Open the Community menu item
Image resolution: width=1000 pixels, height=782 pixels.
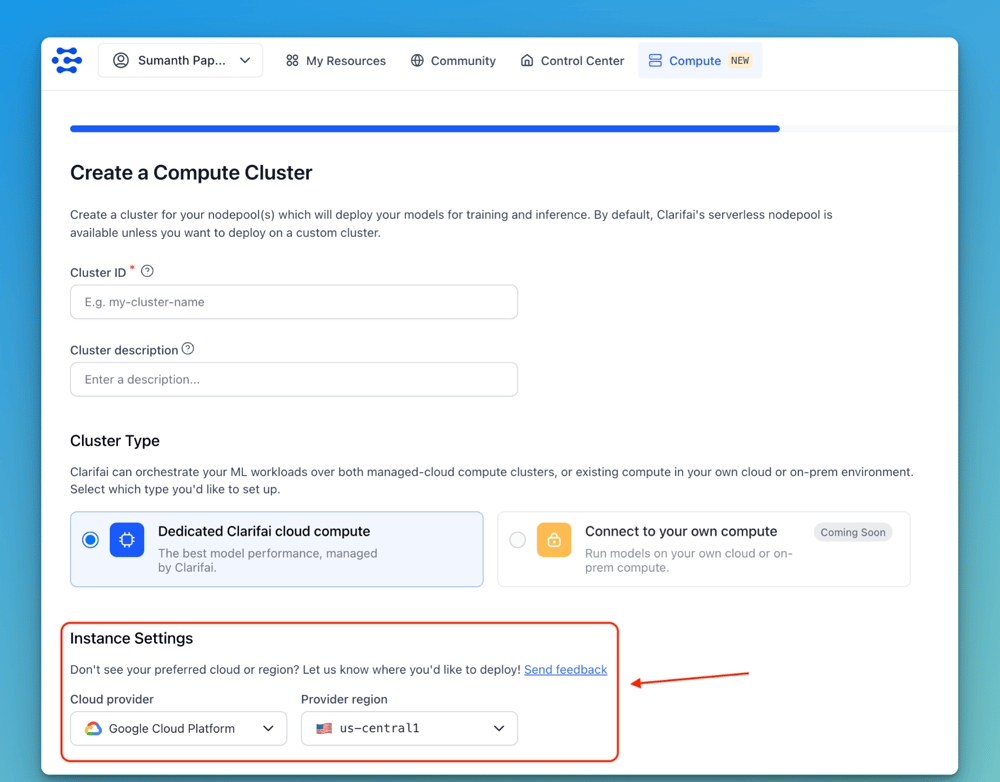pyautogui.click(x=453, y=61)
